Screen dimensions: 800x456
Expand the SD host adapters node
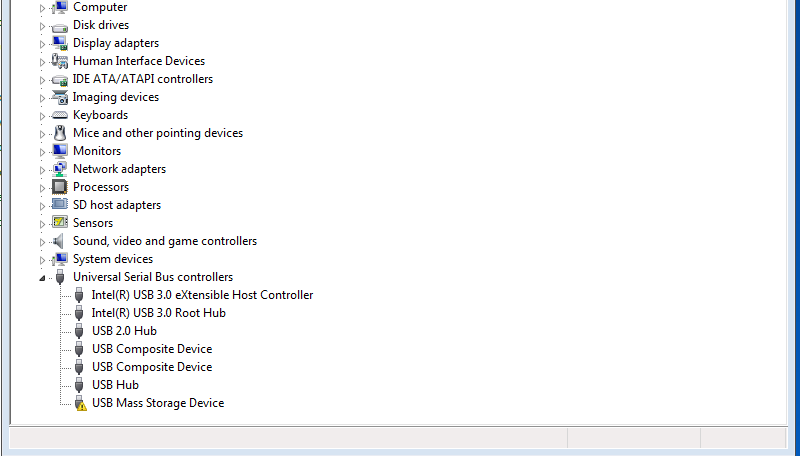pos(42,206)
